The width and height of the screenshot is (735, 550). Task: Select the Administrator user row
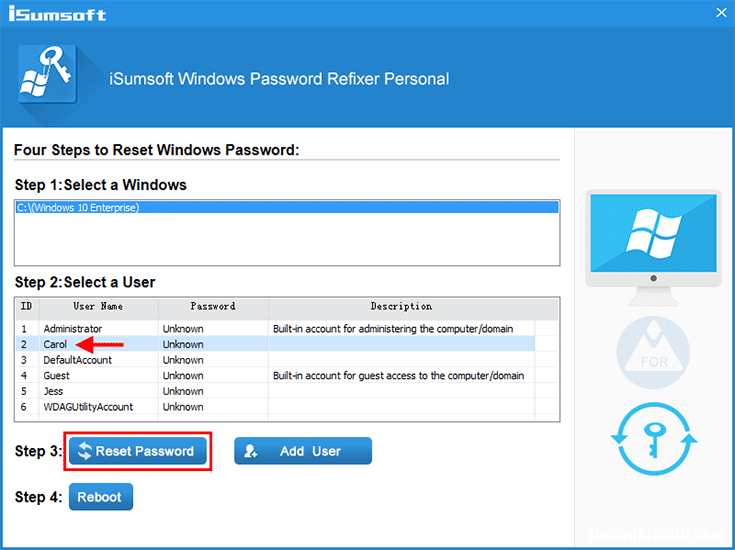click(x=275, y=329)
